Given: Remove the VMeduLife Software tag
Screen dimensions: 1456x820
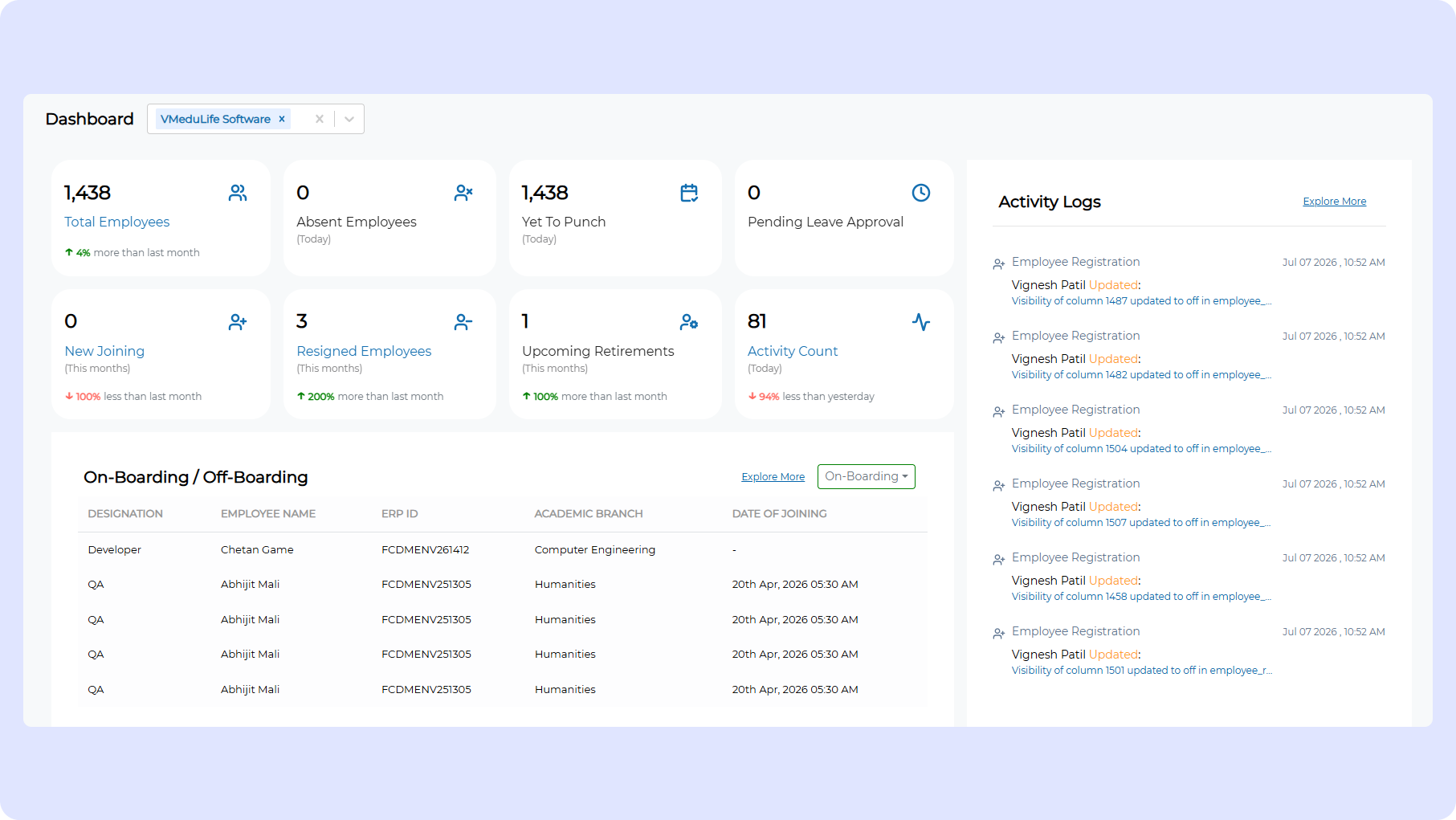Looking at the screenshot, I should 282,119.
